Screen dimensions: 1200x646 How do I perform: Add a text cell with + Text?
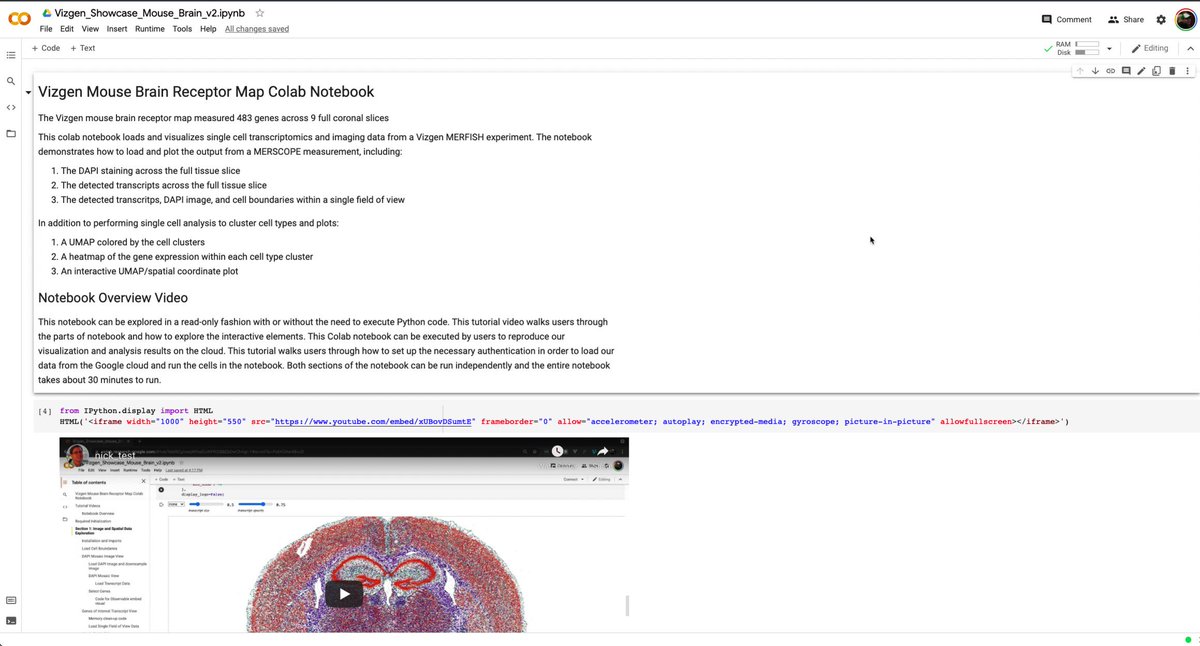[83, 48]
